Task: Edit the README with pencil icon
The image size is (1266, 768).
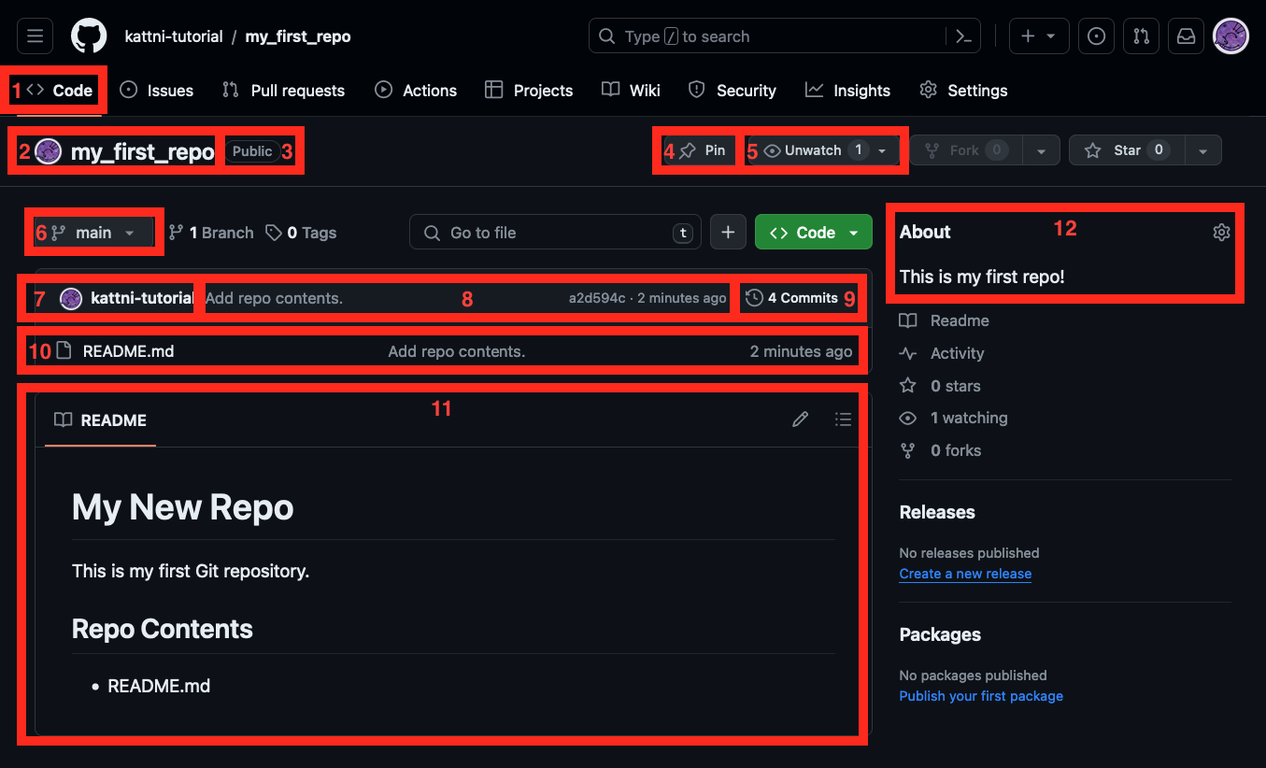Action: (800, 420)
